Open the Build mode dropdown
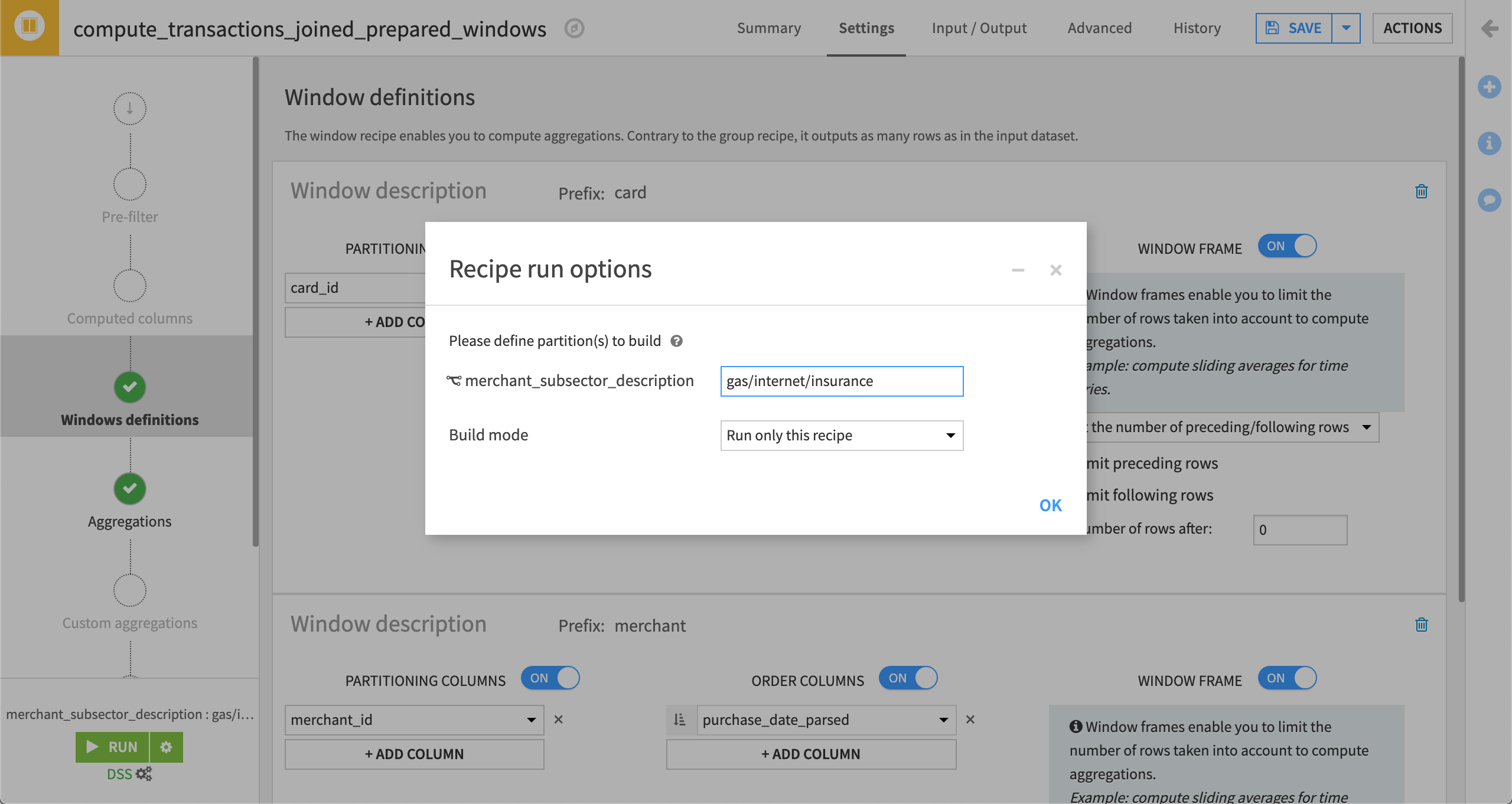1512x804 pixels. click(x=842, y=436)
